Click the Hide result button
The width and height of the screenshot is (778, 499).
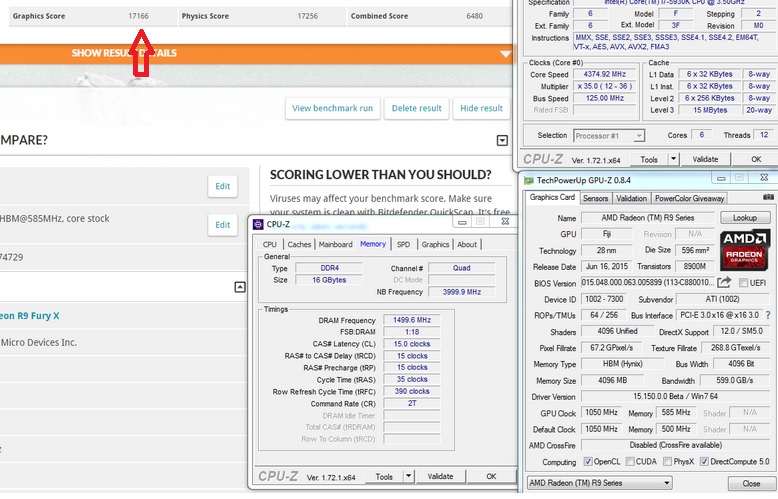(481, 108)
